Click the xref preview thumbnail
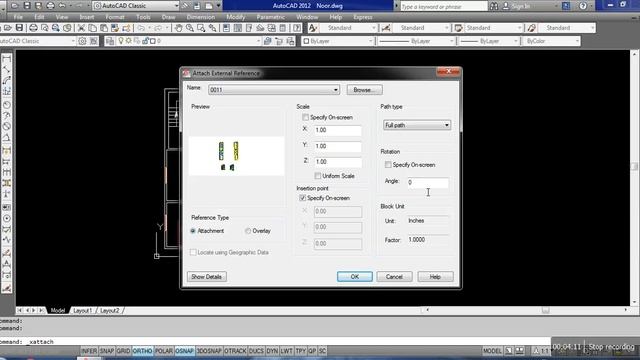640x360 pixels. [x=236, y=156]
